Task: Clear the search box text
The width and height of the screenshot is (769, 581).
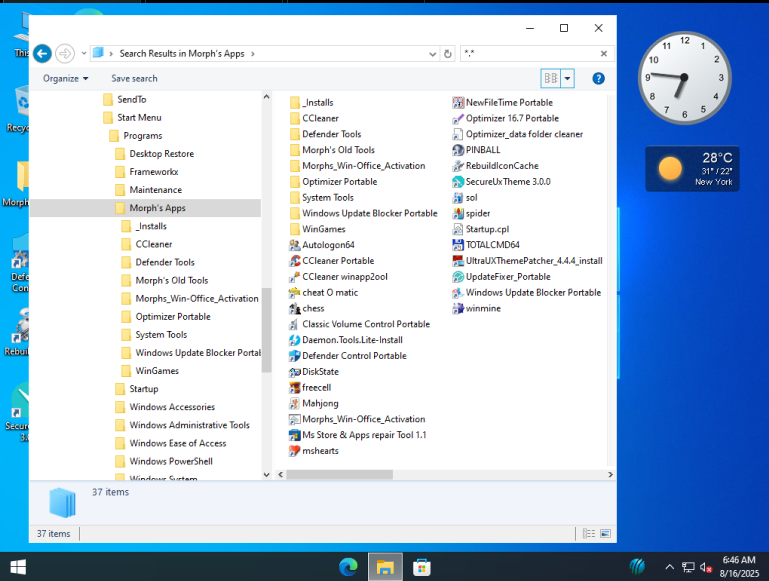Action: tap(604, 53)
